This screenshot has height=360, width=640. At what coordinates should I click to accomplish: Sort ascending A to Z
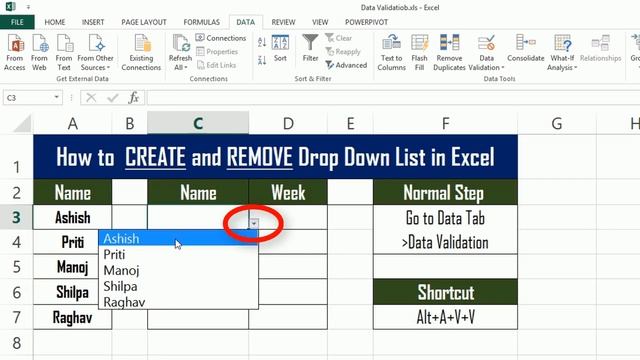click(x=262, y=42)
